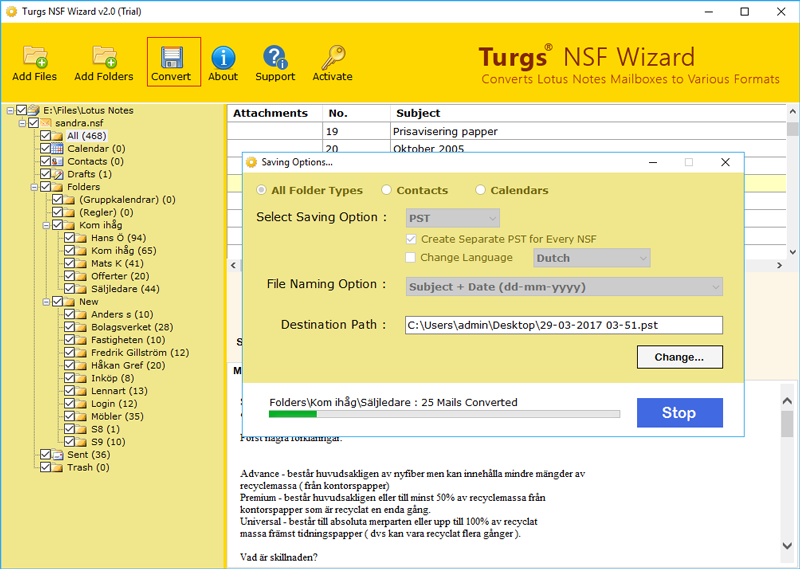800x569 pixels.
Task: Click the Convert floppy disk icon
Action: [172, 57]
